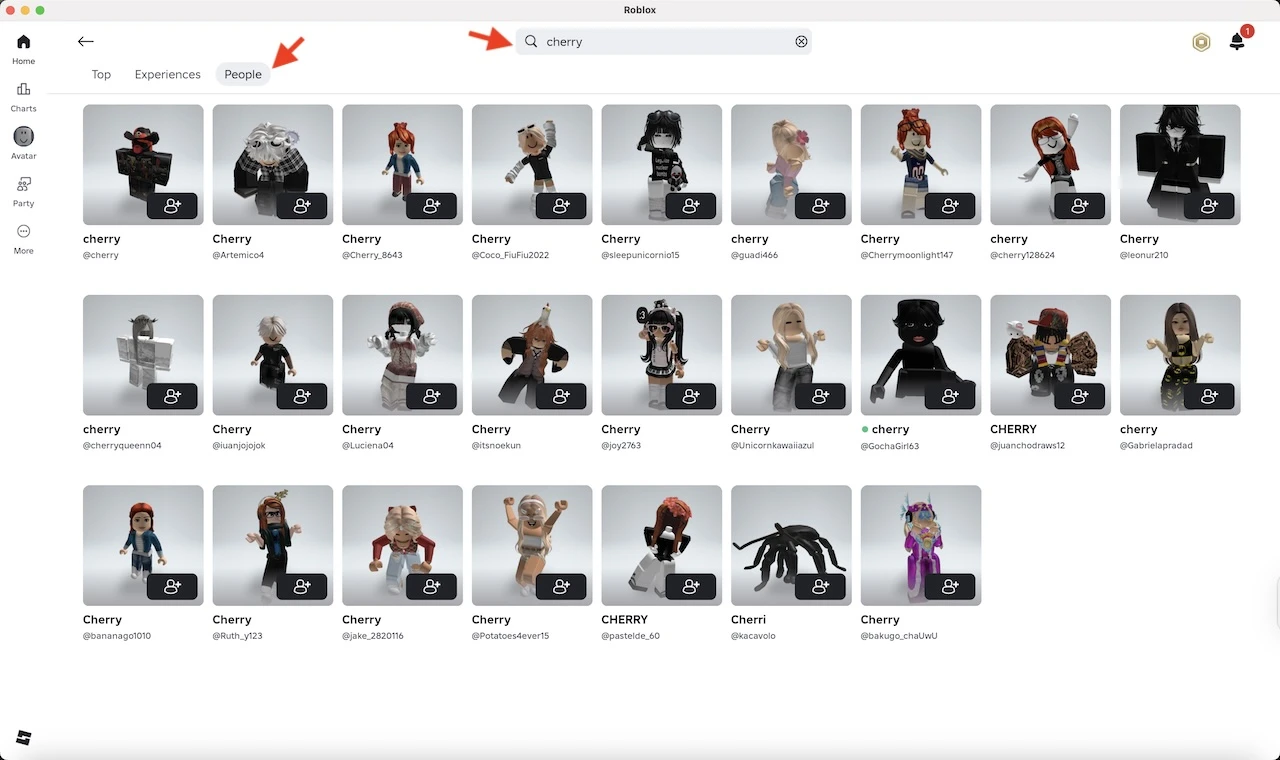Go to Home in the sidebar
The image size is (1280, 760).
[x=23, y=48]
